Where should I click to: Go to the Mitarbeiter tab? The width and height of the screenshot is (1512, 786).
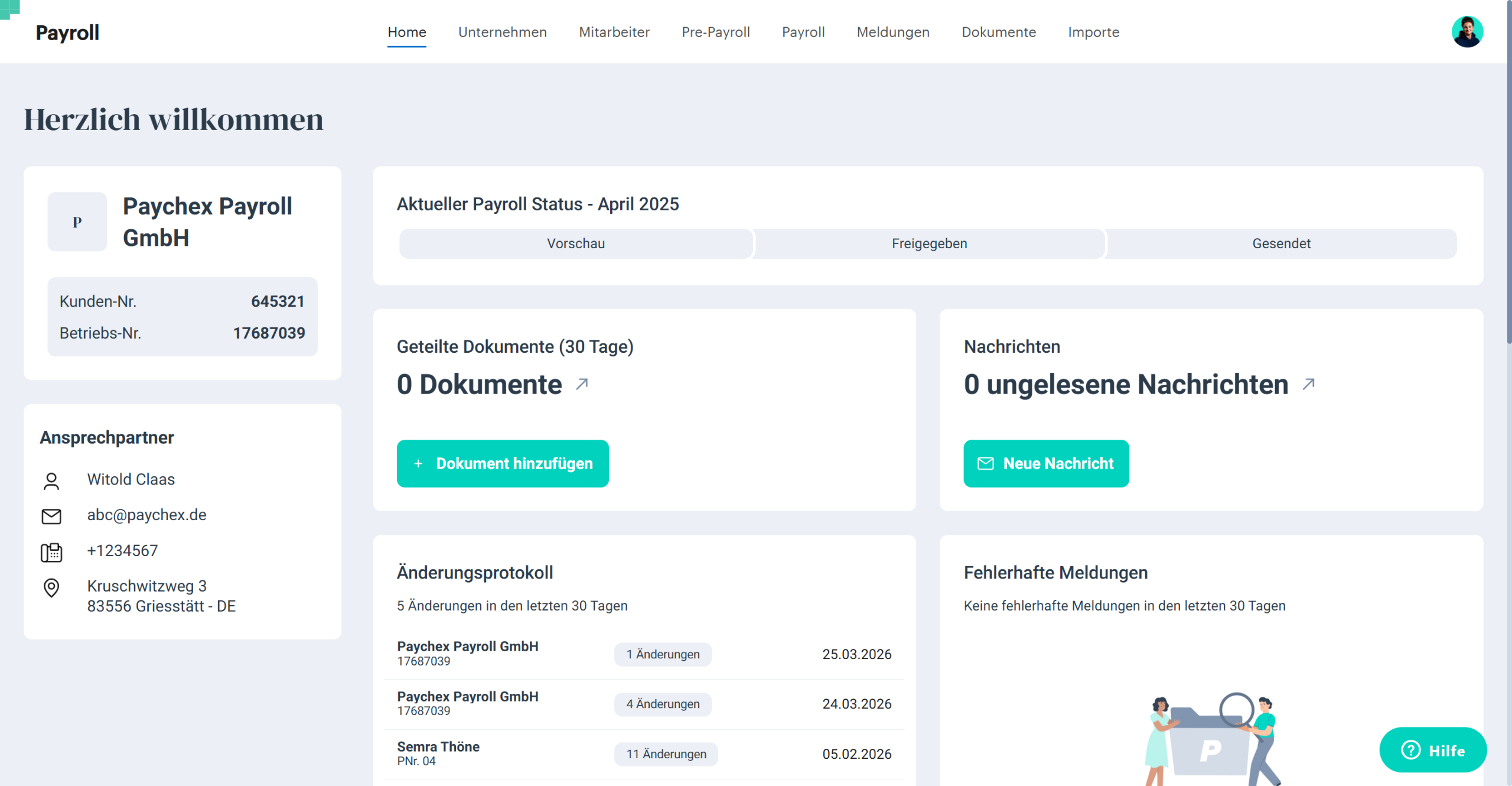[x=614, y=32]
